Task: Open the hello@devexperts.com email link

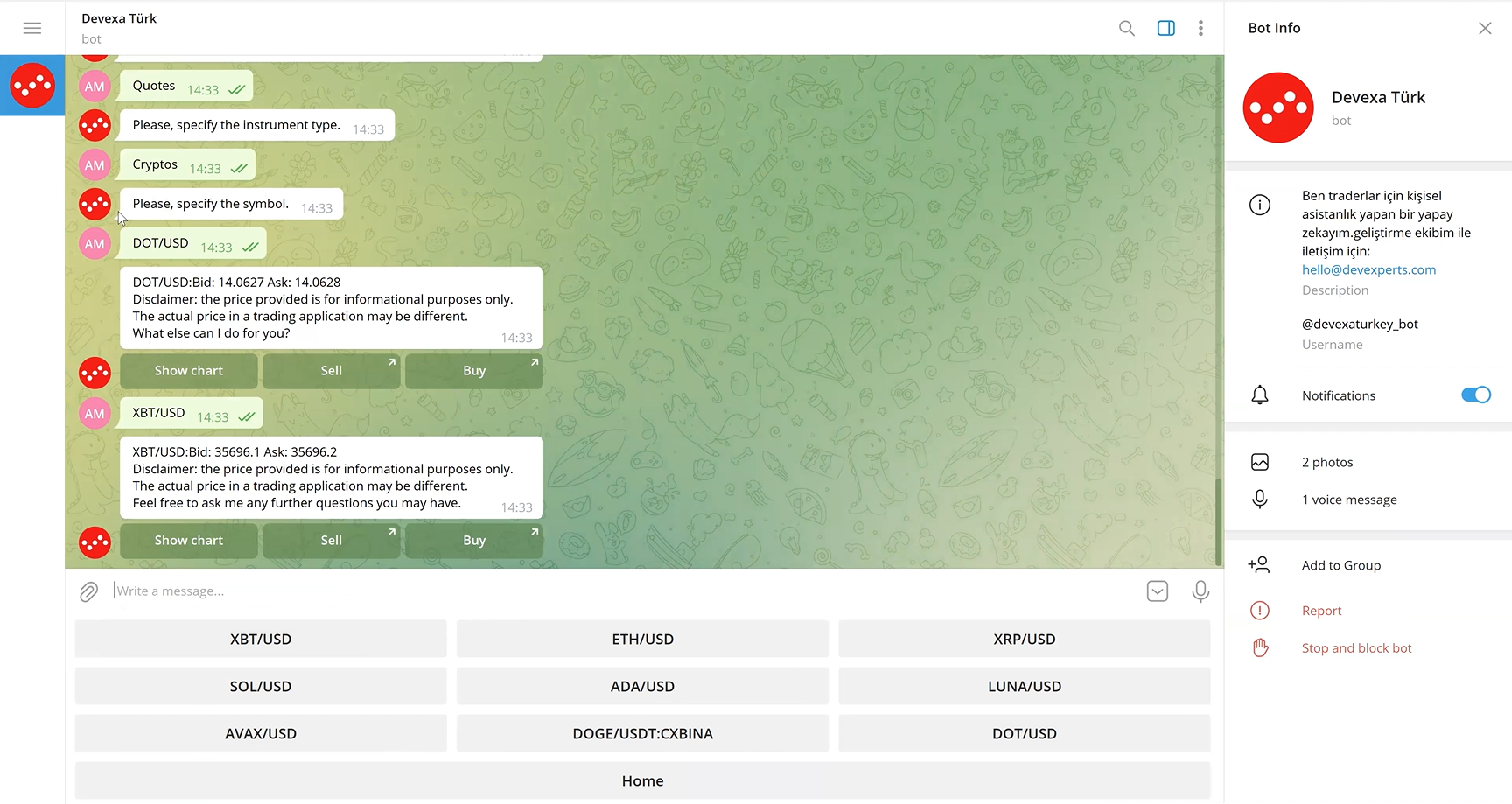Action: 1368,269
